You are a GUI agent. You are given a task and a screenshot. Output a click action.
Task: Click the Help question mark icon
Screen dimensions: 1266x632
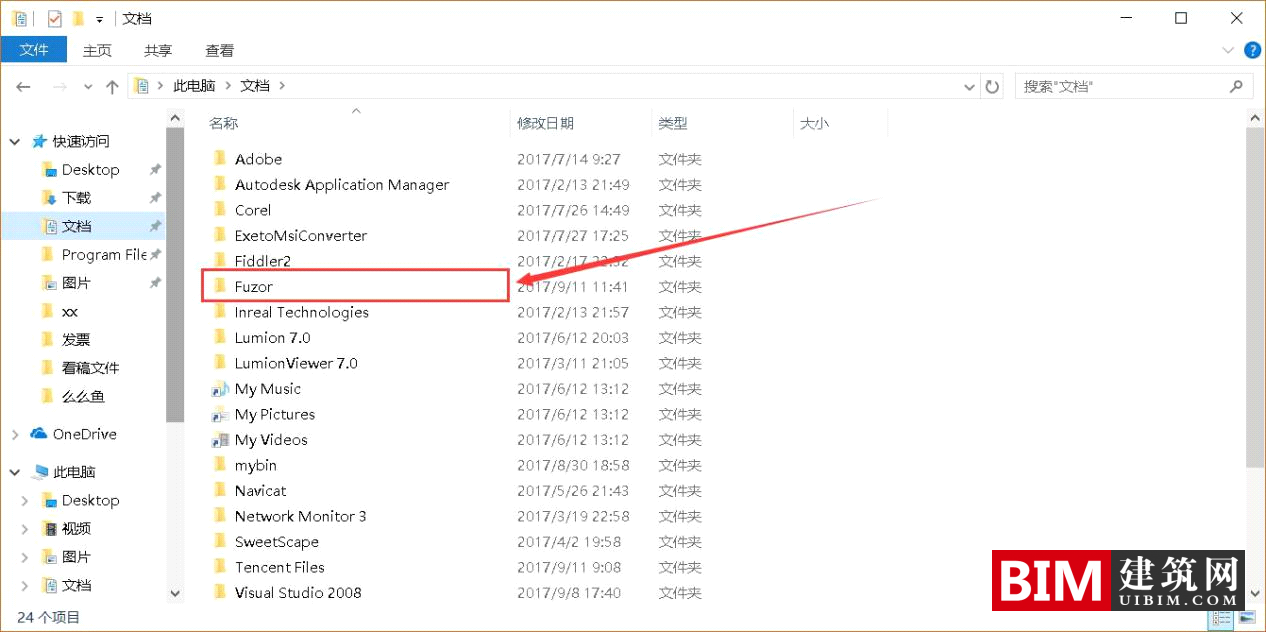[1252, 50]
